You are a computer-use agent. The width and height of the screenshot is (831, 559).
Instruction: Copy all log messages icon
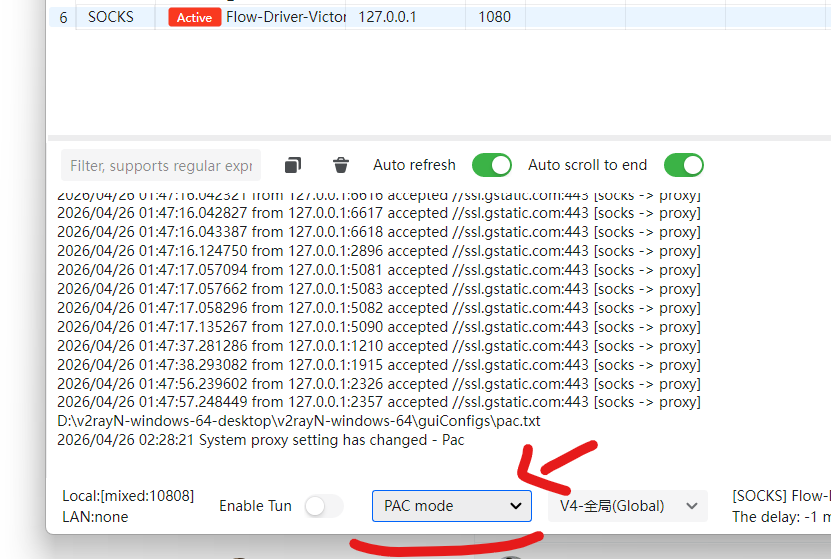pyautogui.click(x=293, y=165)
